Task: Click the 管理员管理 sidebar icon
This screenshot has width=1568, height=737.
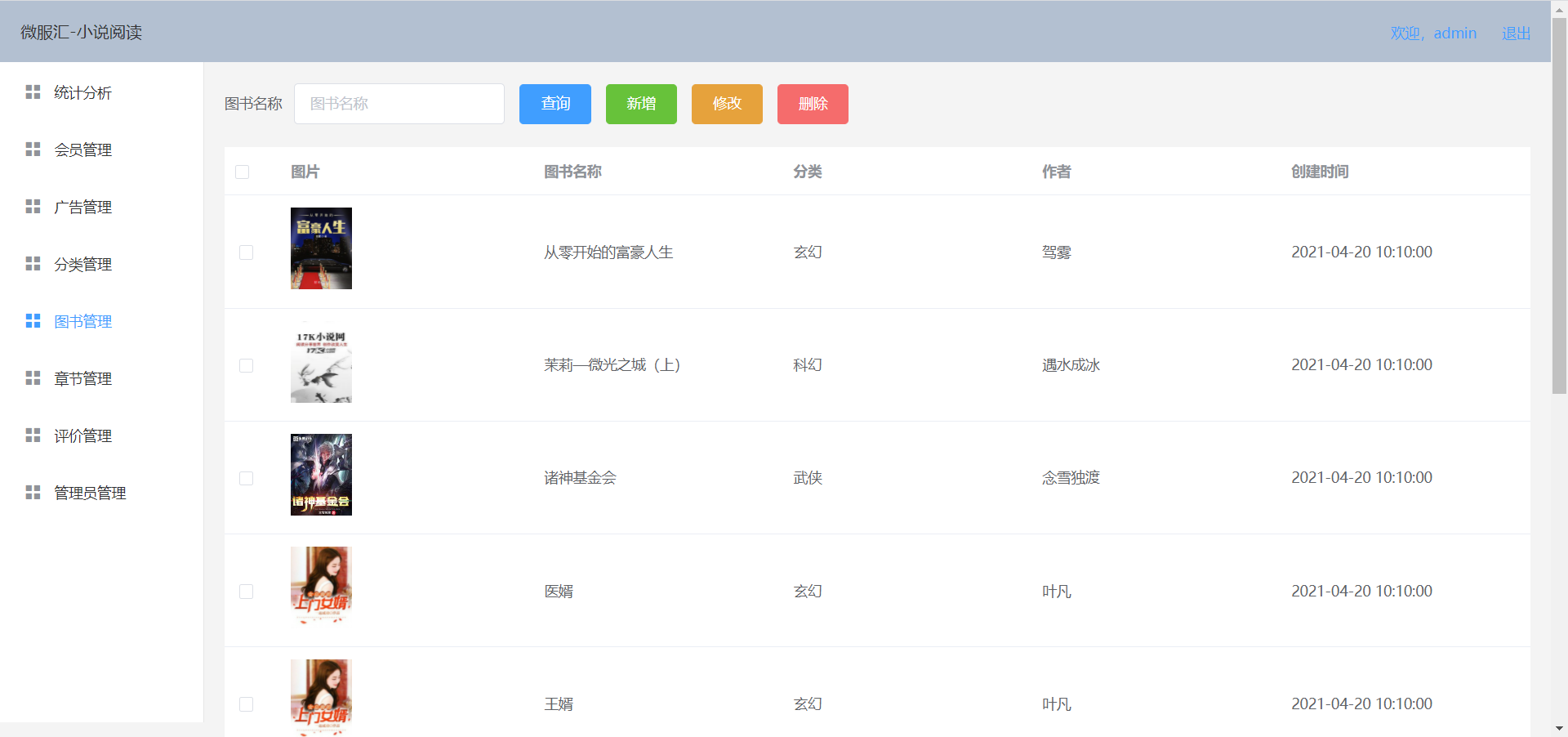Action: (x=33, y=493)
